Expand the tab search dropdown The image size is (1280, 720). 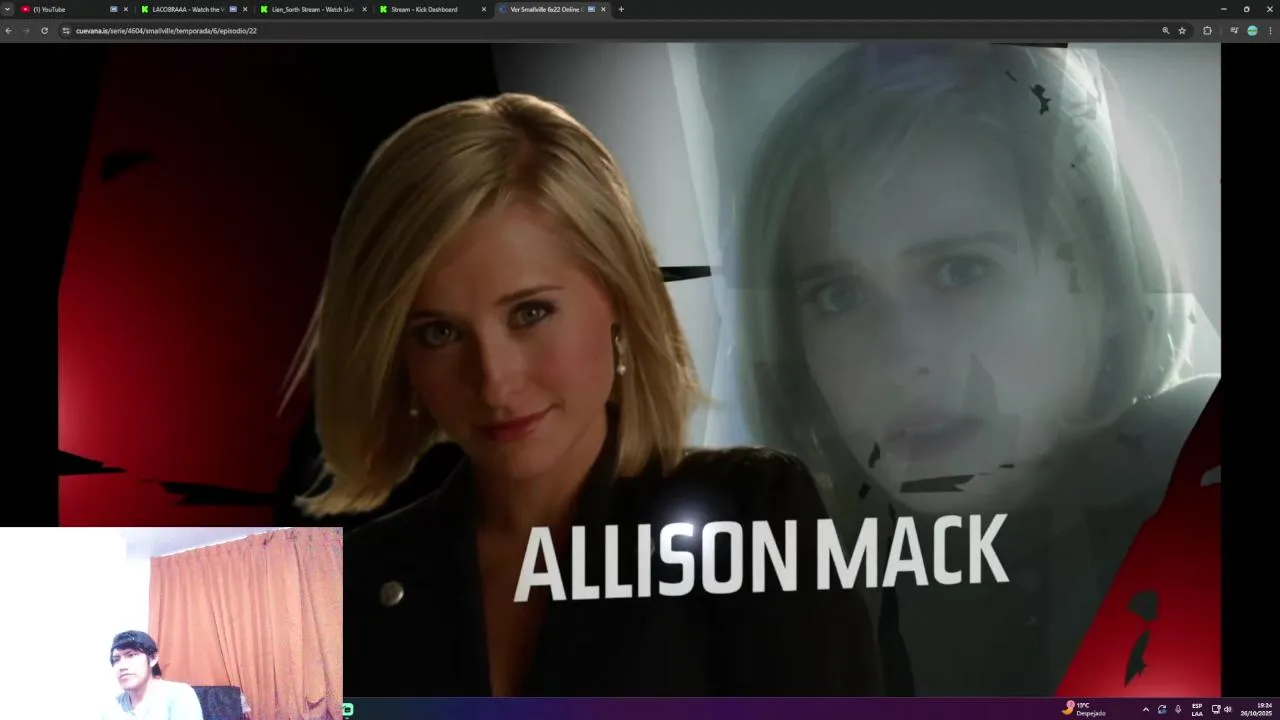point(7,9)
